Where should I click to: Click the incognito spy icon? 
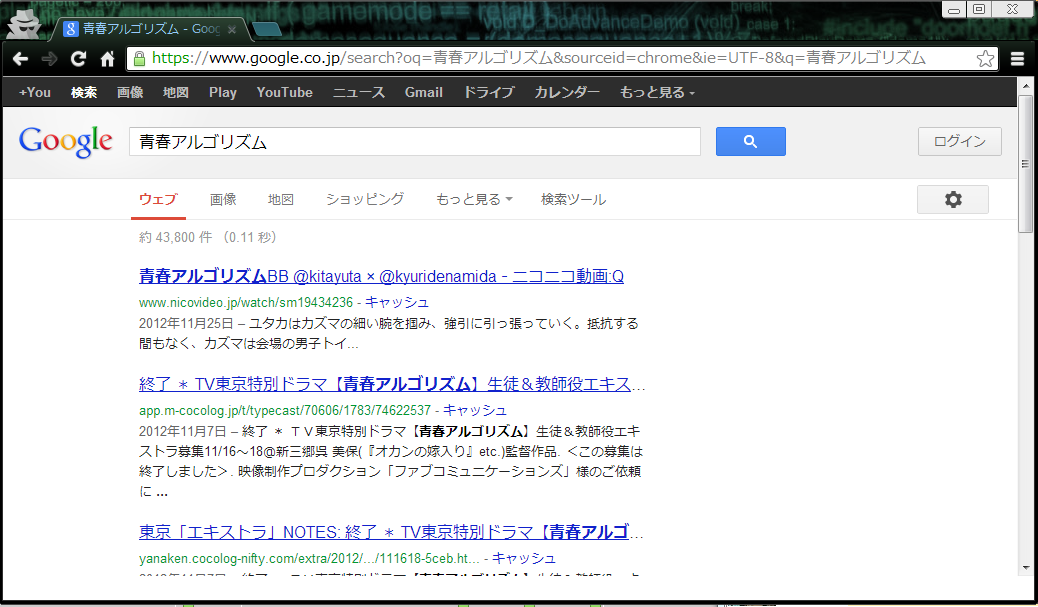point(24,24)
